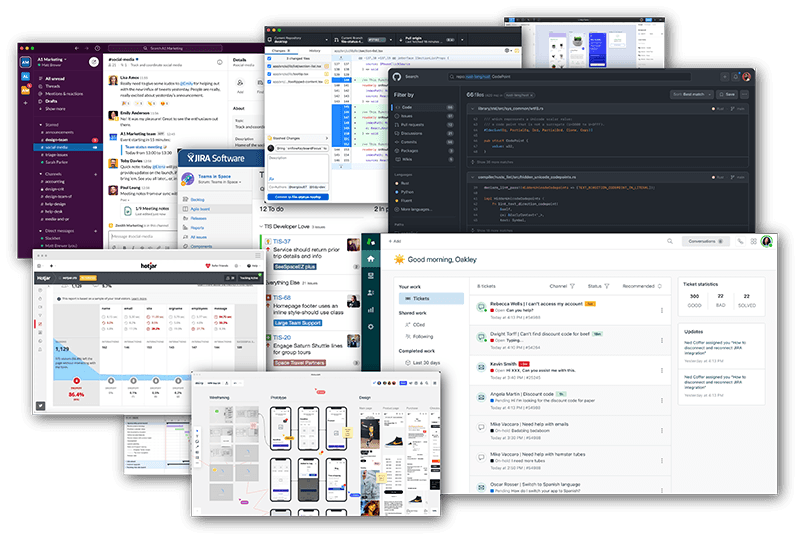800x539 pixels.
Task: Click the Twitter icon in Hotjar sidebar
Action: click(x=40, y=406)
